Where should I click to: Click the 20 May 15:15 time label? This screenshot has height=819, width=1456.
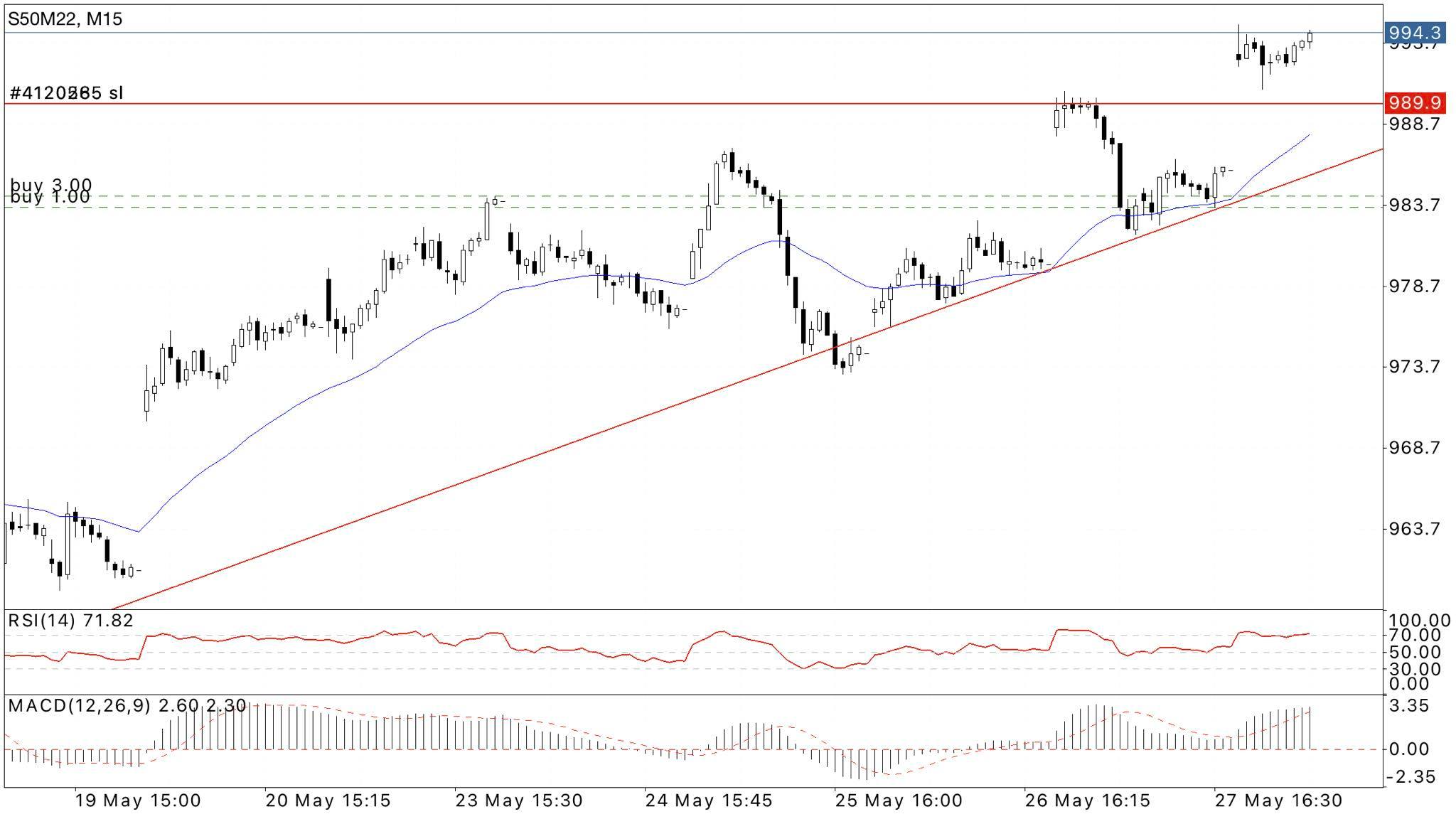(x=328, y=801)
